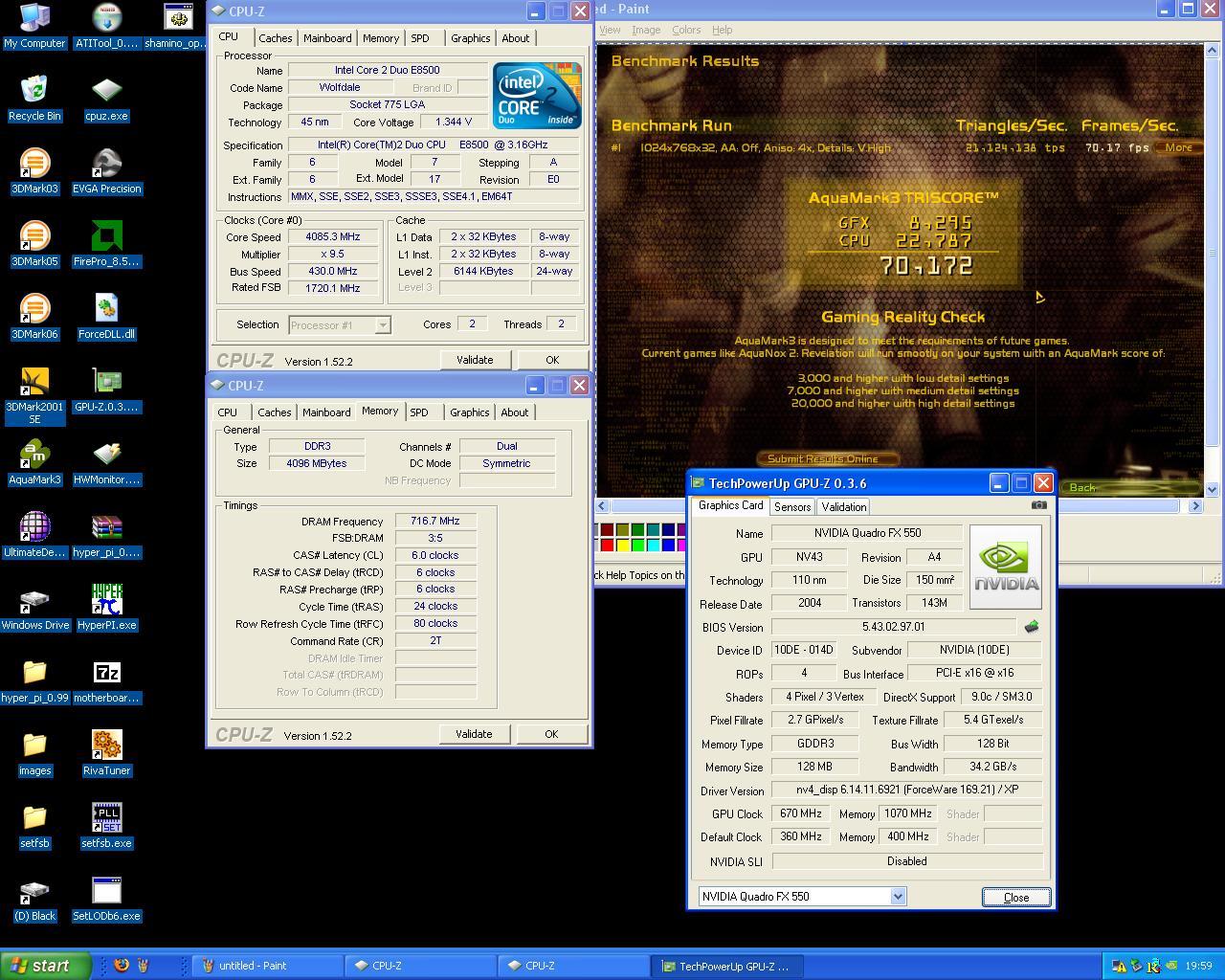Select the ATITool desktop shortcut
1225x980 pixels.
click(107, 26)
